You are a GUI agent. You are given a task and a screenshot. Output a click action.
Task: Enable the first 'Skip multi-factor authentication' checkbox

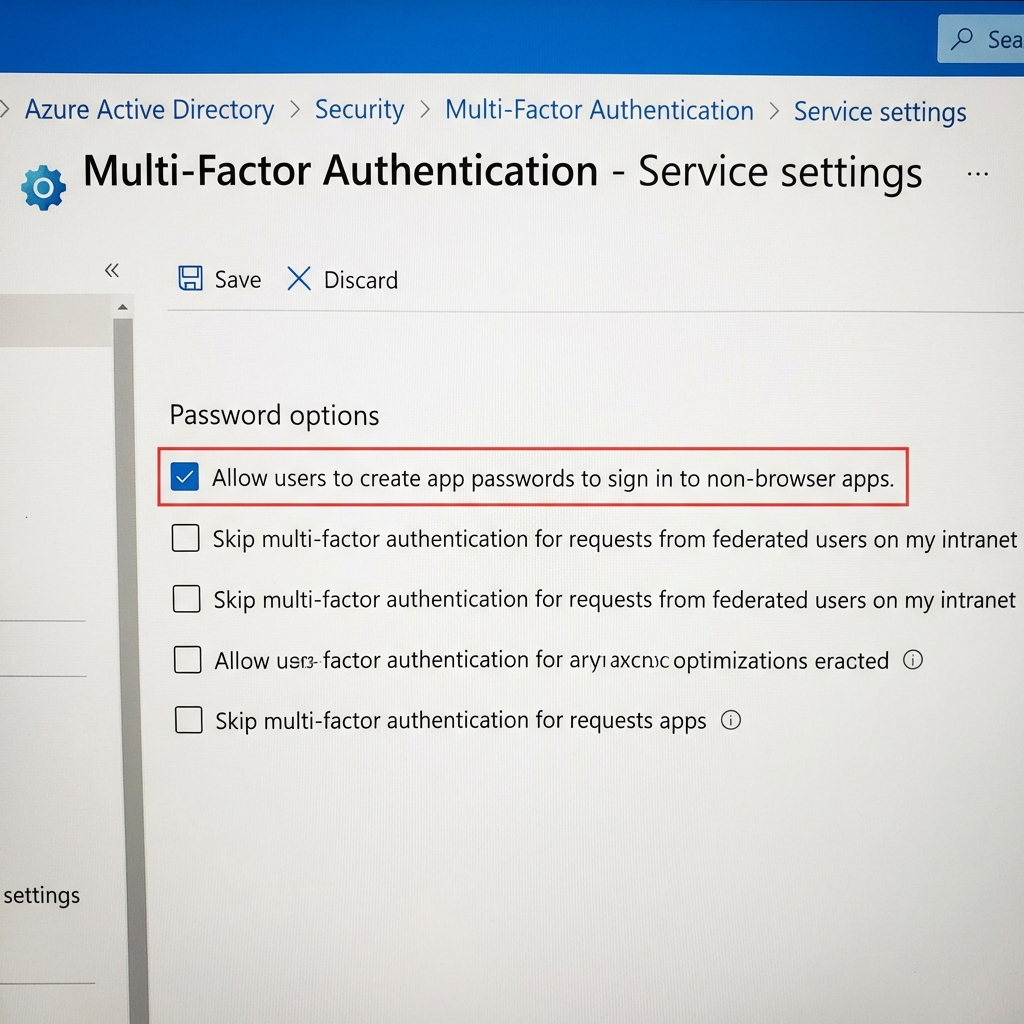185,538
